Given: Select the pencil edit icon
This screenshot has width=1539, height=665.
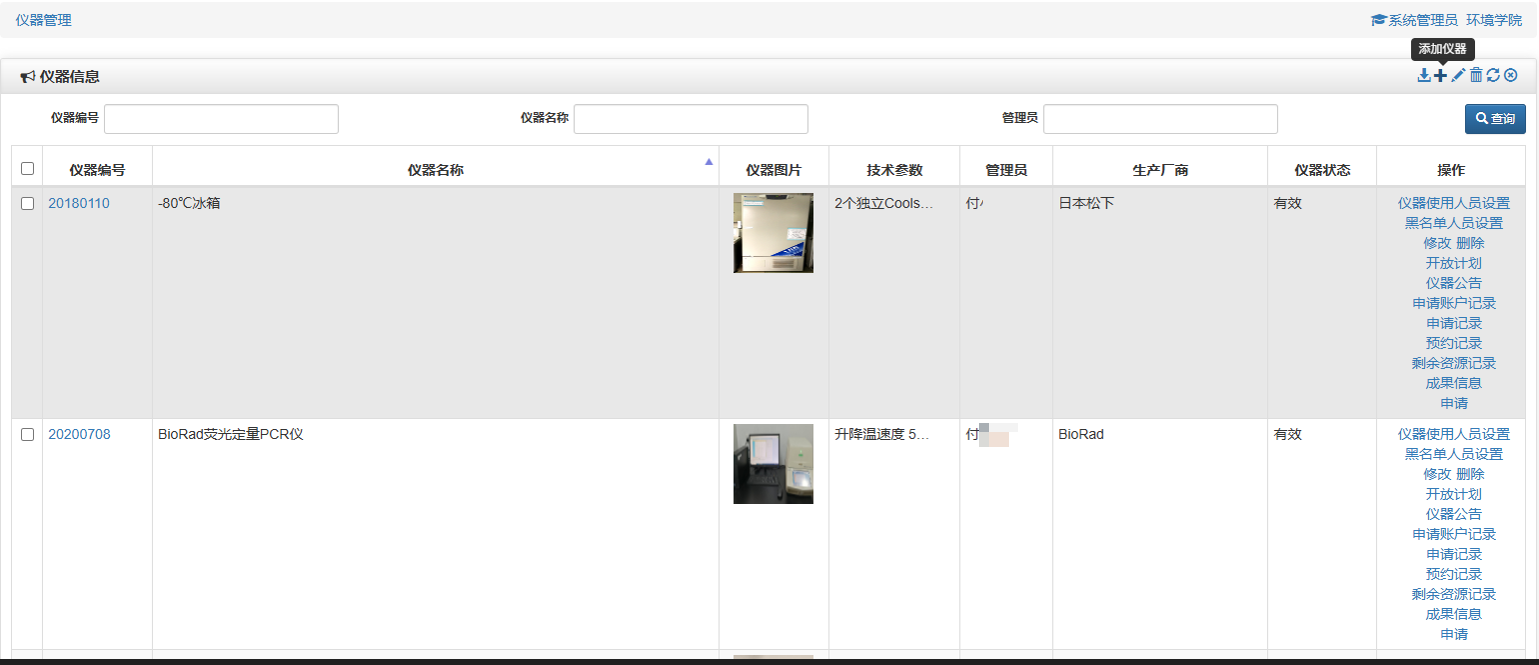Looking at the screenshot, I should tap(1457, 74).
